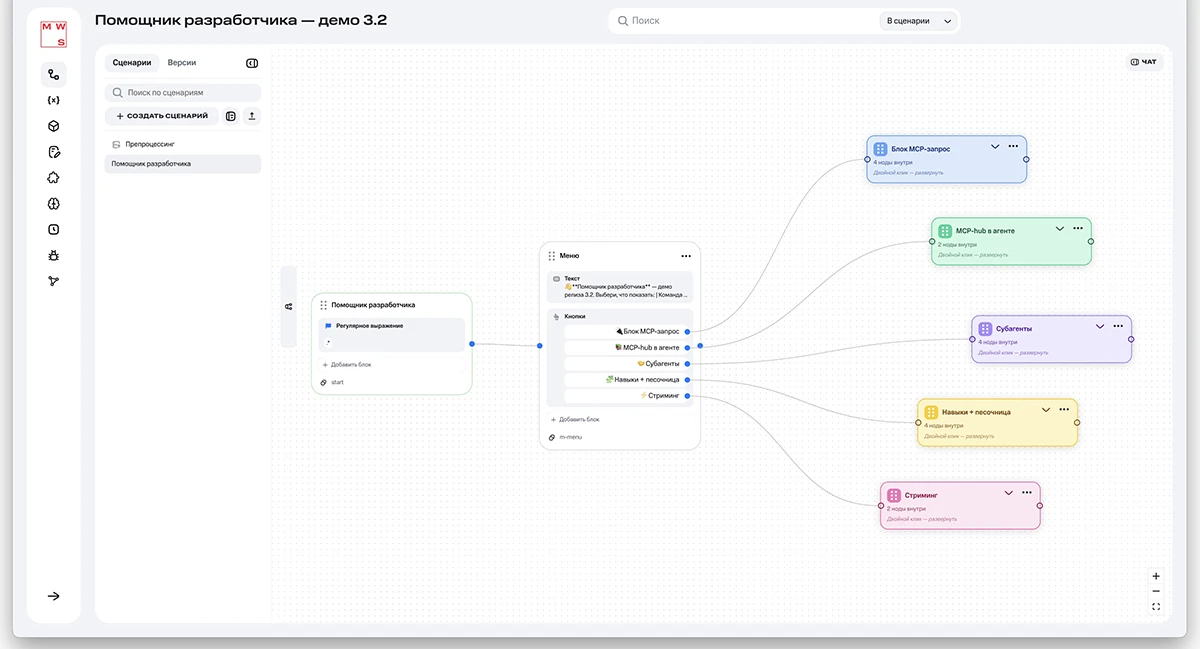Screen dimensions: 1200x649
Task: Select the Блок МСР-запрос menu button
Action: [x=628, y=331]
